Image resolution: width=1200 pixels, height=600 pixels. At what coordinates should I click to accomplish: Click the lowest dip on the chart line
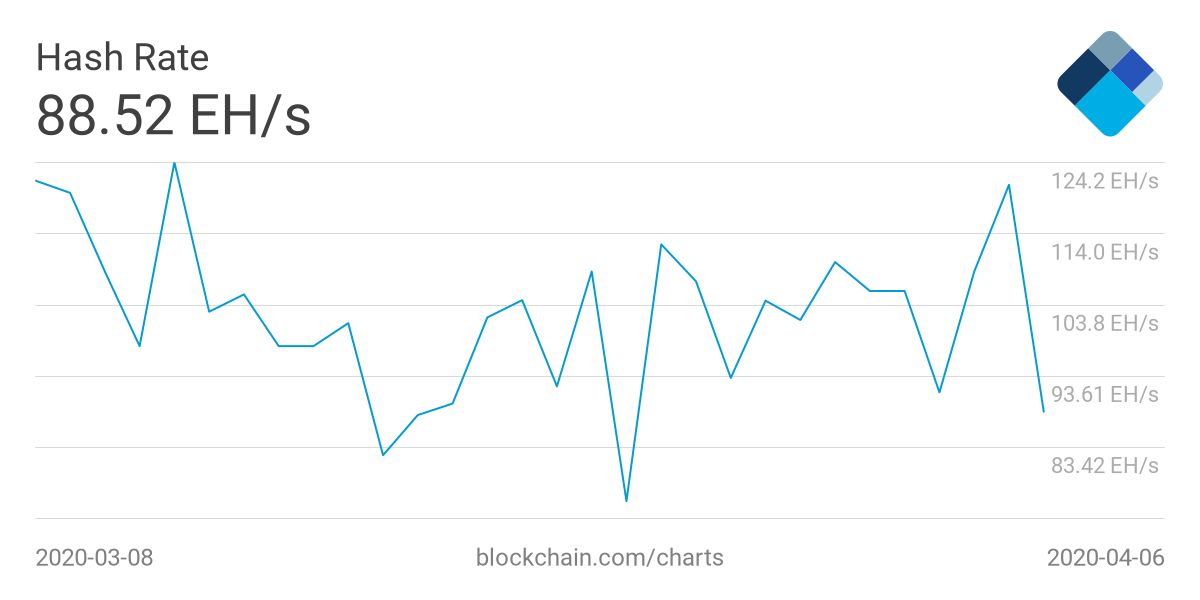[626, 500]
